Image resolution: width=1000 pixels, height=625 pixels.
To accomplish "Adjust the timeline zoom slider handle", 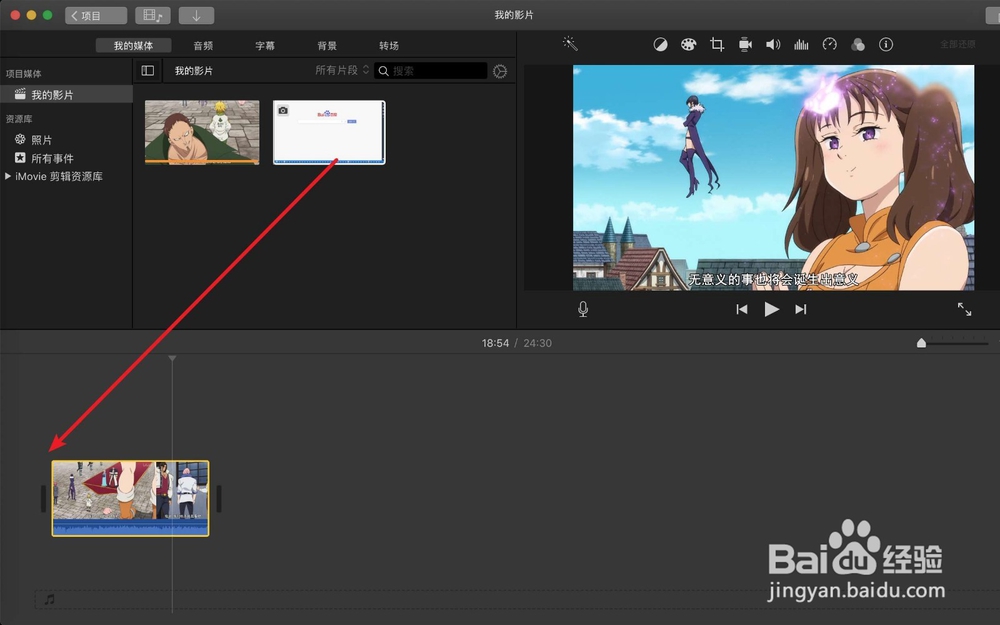I will 921,343.
